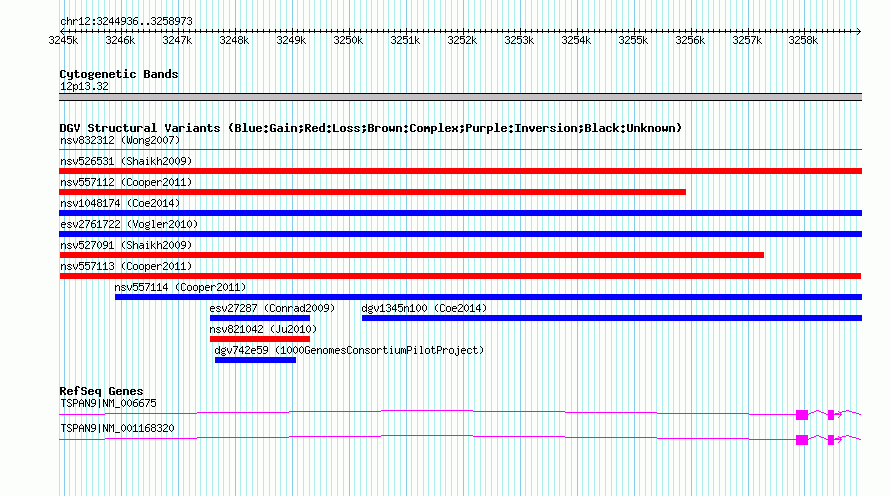
Task: Select the red bar under nsv526531
Action: tap(460, 171)
